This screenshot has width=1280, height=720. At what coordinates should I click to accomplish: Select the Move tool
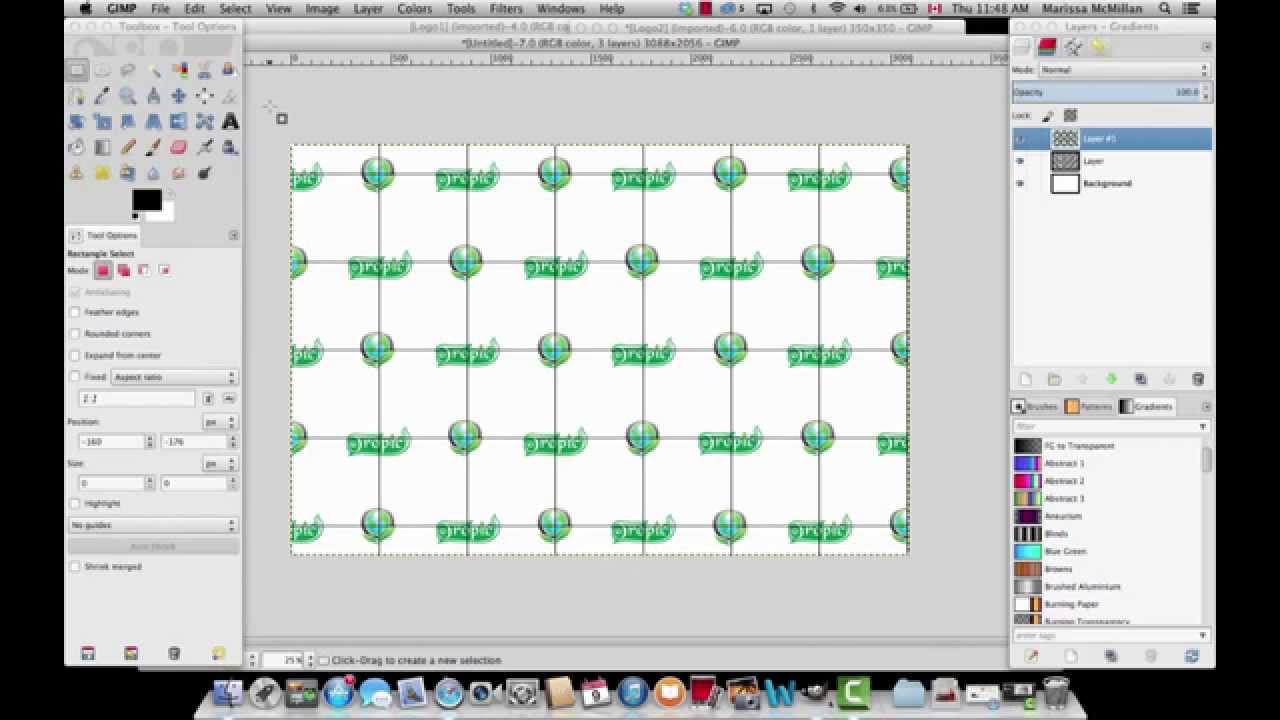point(179,96)
